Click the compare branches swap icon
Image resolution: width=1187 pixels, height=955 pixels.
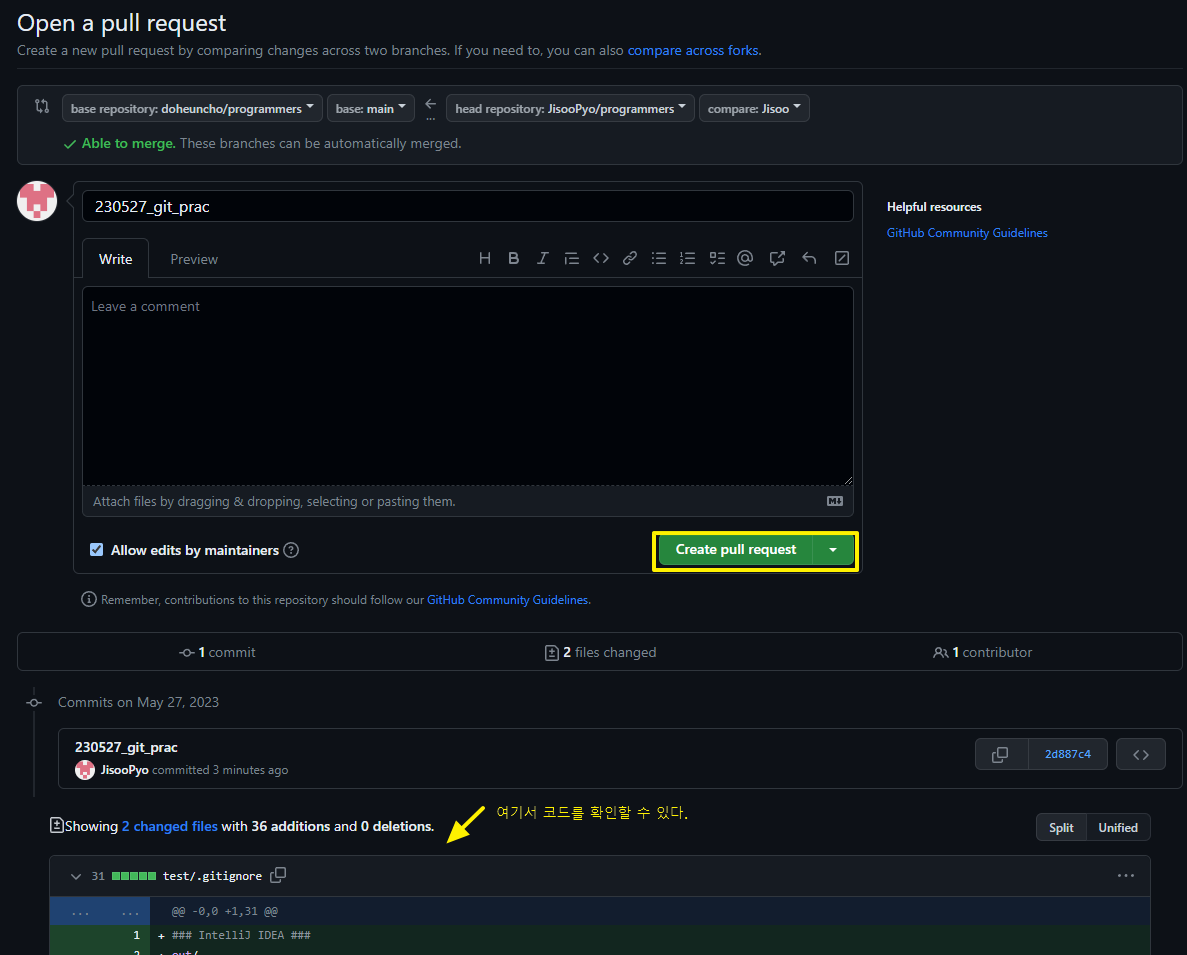pyautogui.click(x=42, y=107)
